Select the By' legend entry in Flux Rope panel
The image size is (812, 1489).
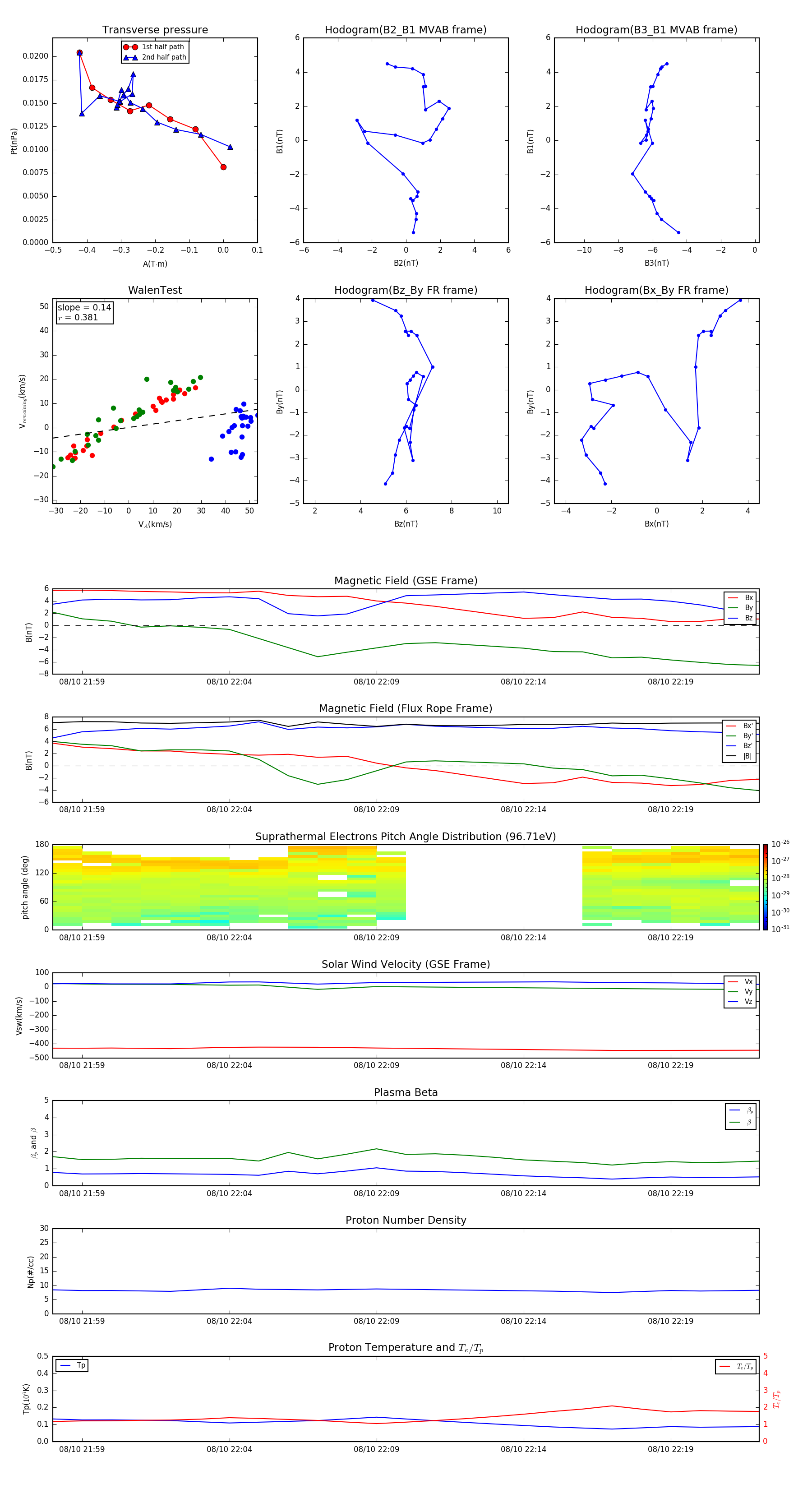tap(740, 736)
